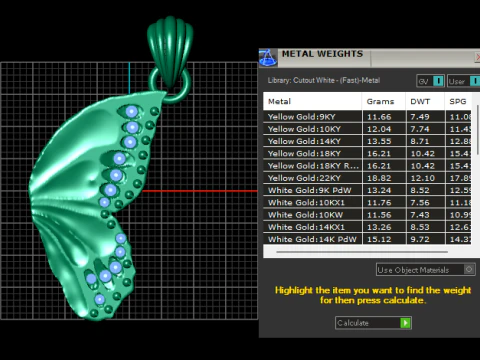
Task: Click grams value 16.21 in Yellow Gold:18KY row
Action: [x=379, y=154]
